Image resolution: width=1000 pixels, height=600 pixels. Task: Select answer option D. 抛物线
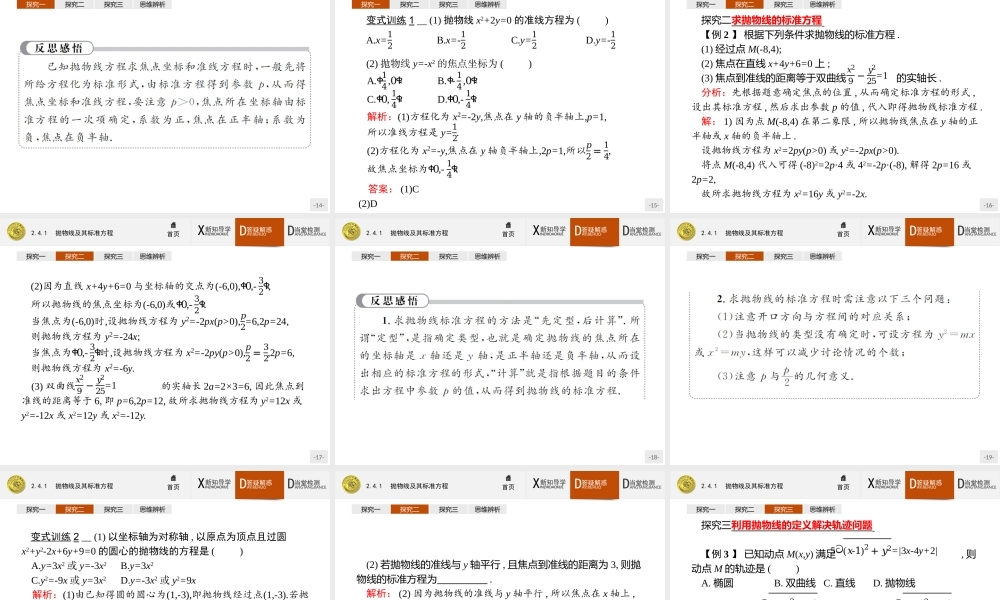pos(894,583)
